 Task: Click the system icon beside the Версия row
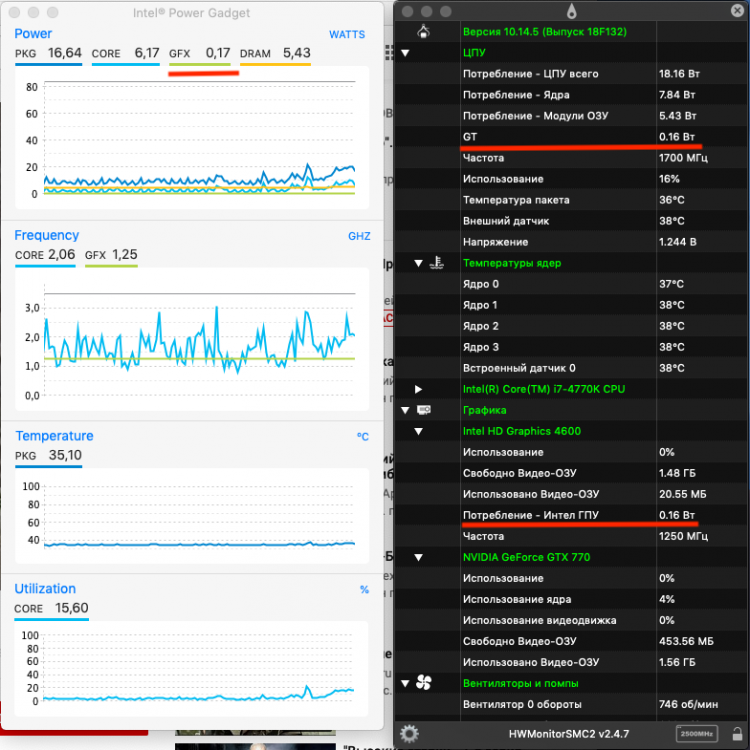[x=423, y=32]
